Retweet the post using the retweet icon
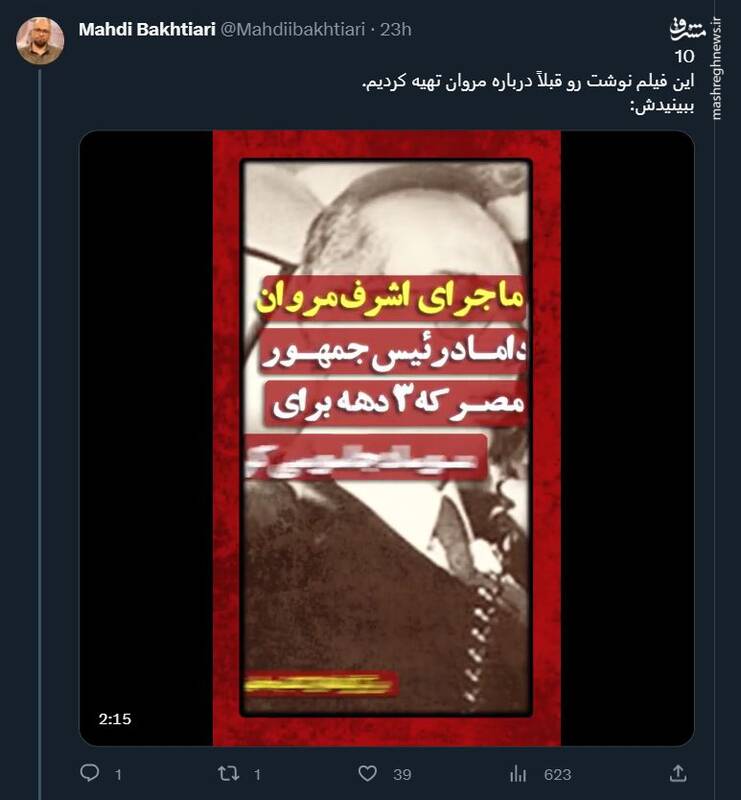741x800 pixels. [x=228, y=774]
